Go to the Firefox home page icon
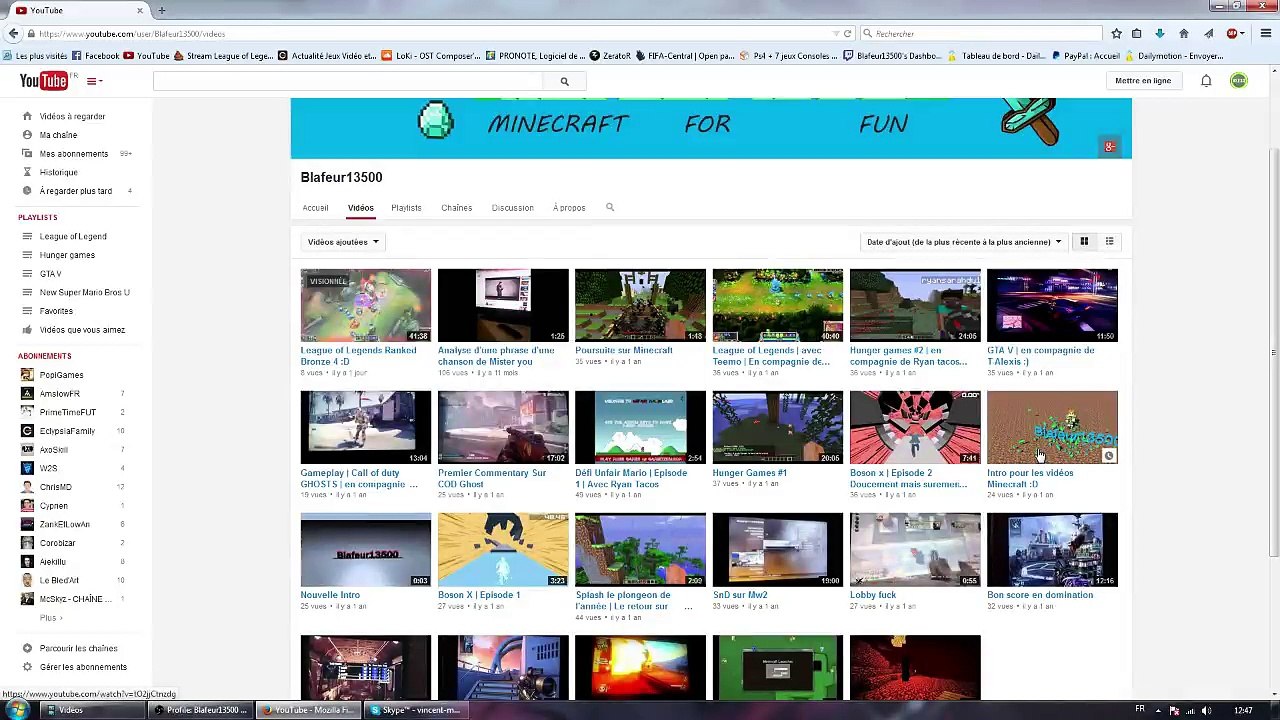The width and height of the screenshot is (1280, 720). click(x=1184, y=34)
